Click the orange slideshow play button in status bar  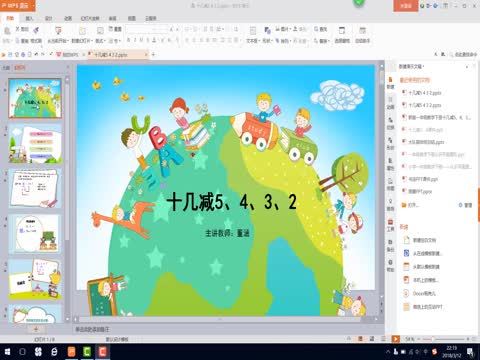[x=395, y=339]
